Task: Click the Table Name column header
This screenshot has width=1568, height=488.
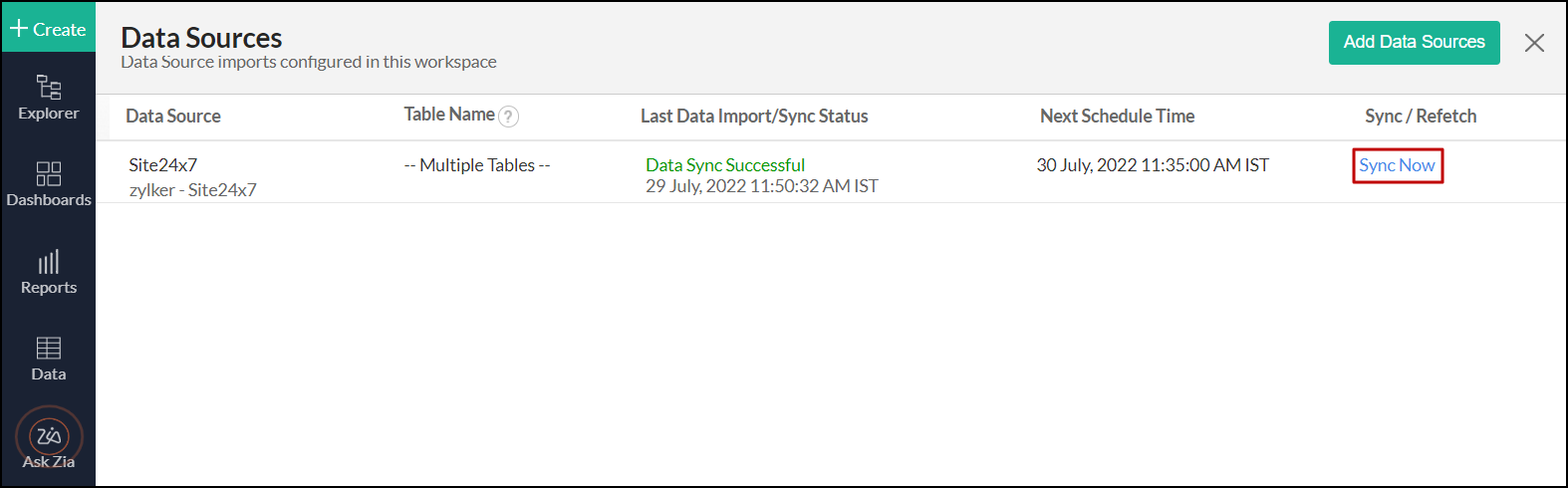Action: tap(448, 115)
